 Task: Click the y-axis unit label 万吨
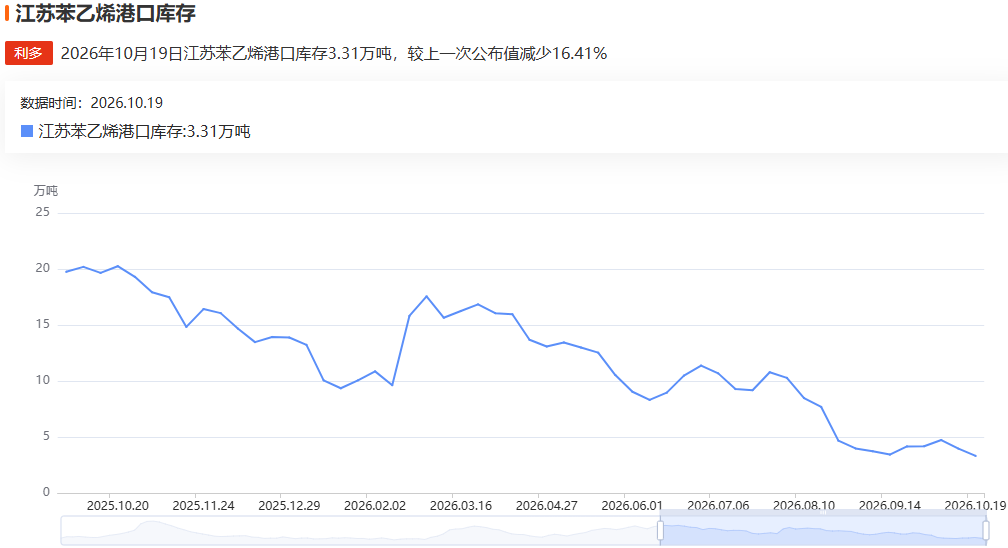click(x=46, y=190)
